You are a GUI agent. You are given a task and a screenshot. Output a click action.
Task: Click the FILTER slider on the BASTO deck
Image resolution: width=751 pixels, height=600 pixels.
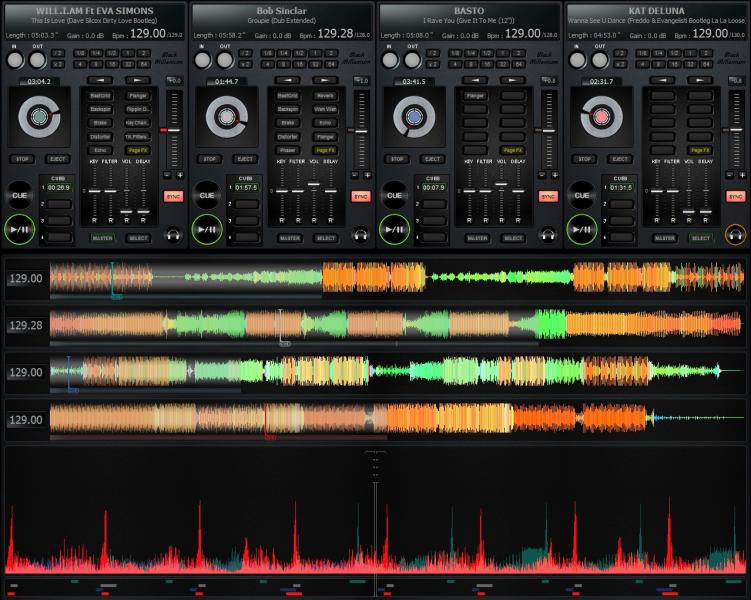[x=485, y=191]
